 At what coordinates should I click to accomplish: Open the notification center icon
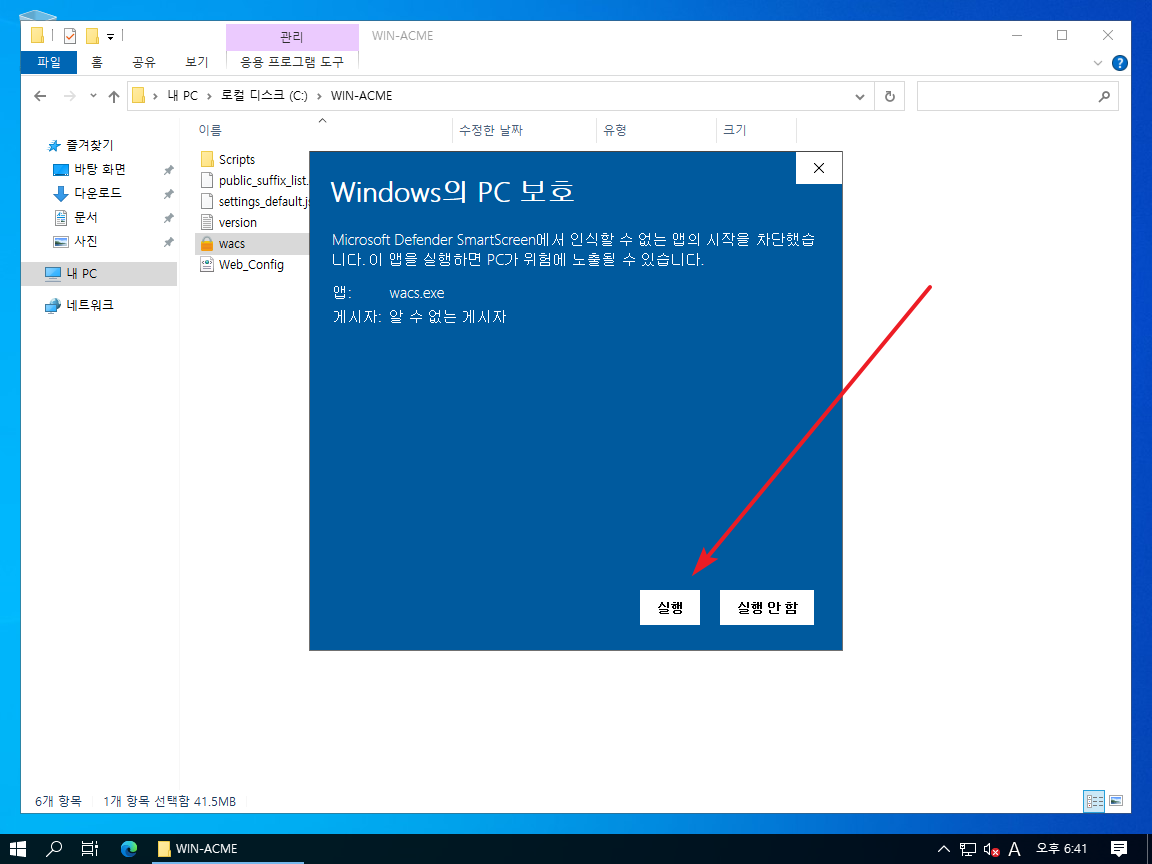tap(1118, 849)
